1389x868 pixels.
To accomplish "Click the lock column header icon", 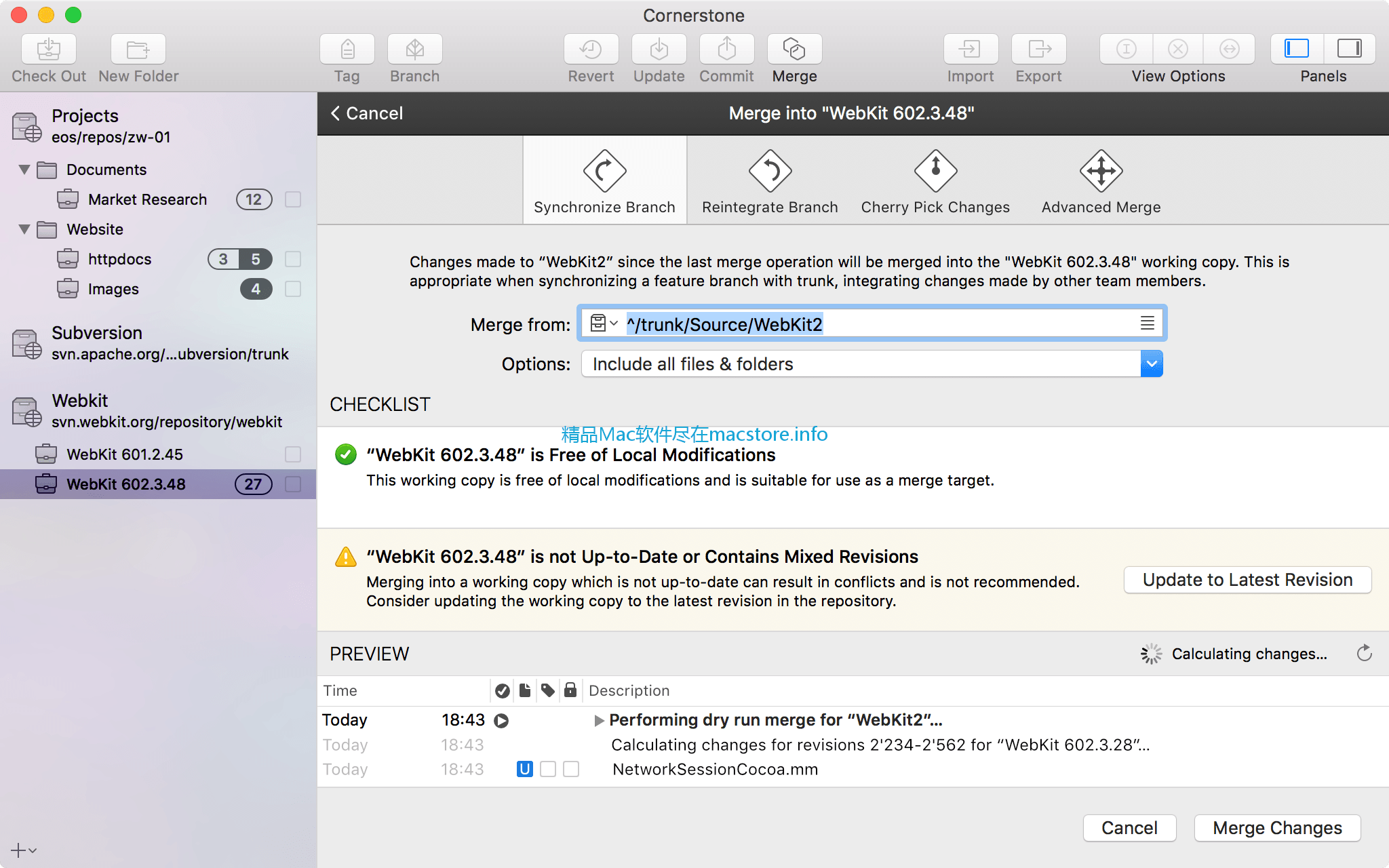I will (x=570, y=690).
